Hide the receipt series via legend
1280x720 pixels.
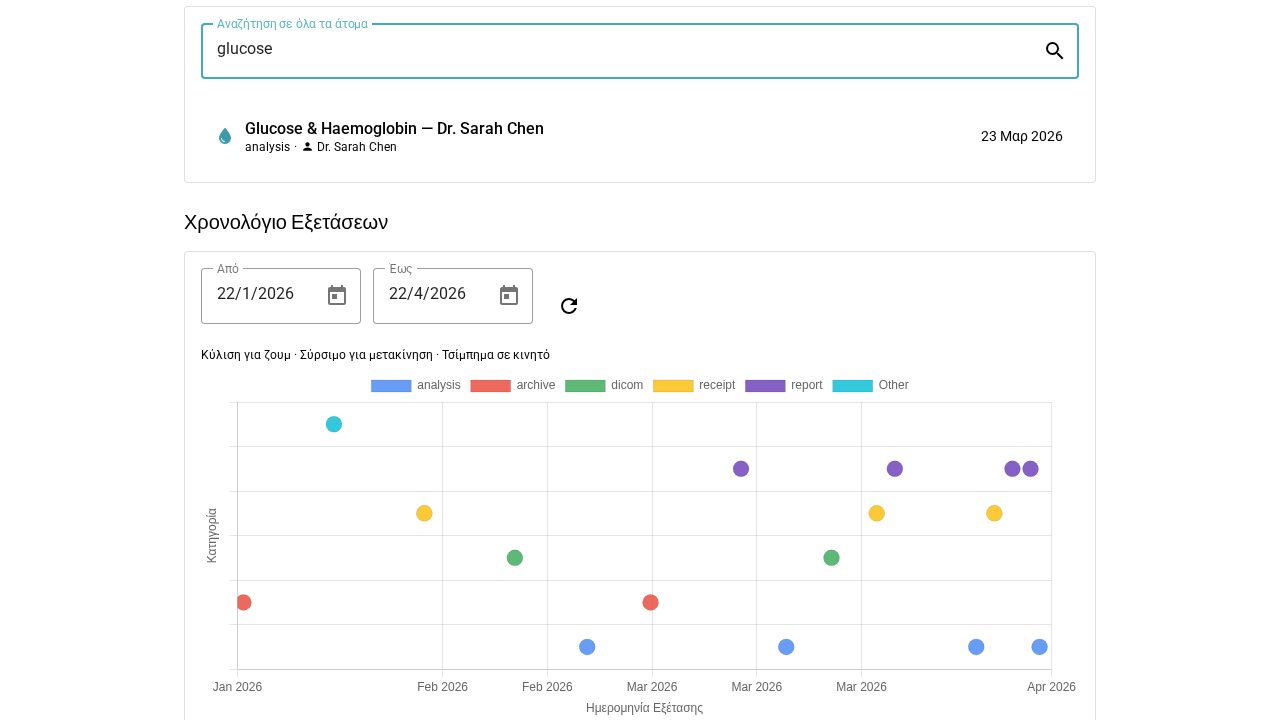coord(694,385)
